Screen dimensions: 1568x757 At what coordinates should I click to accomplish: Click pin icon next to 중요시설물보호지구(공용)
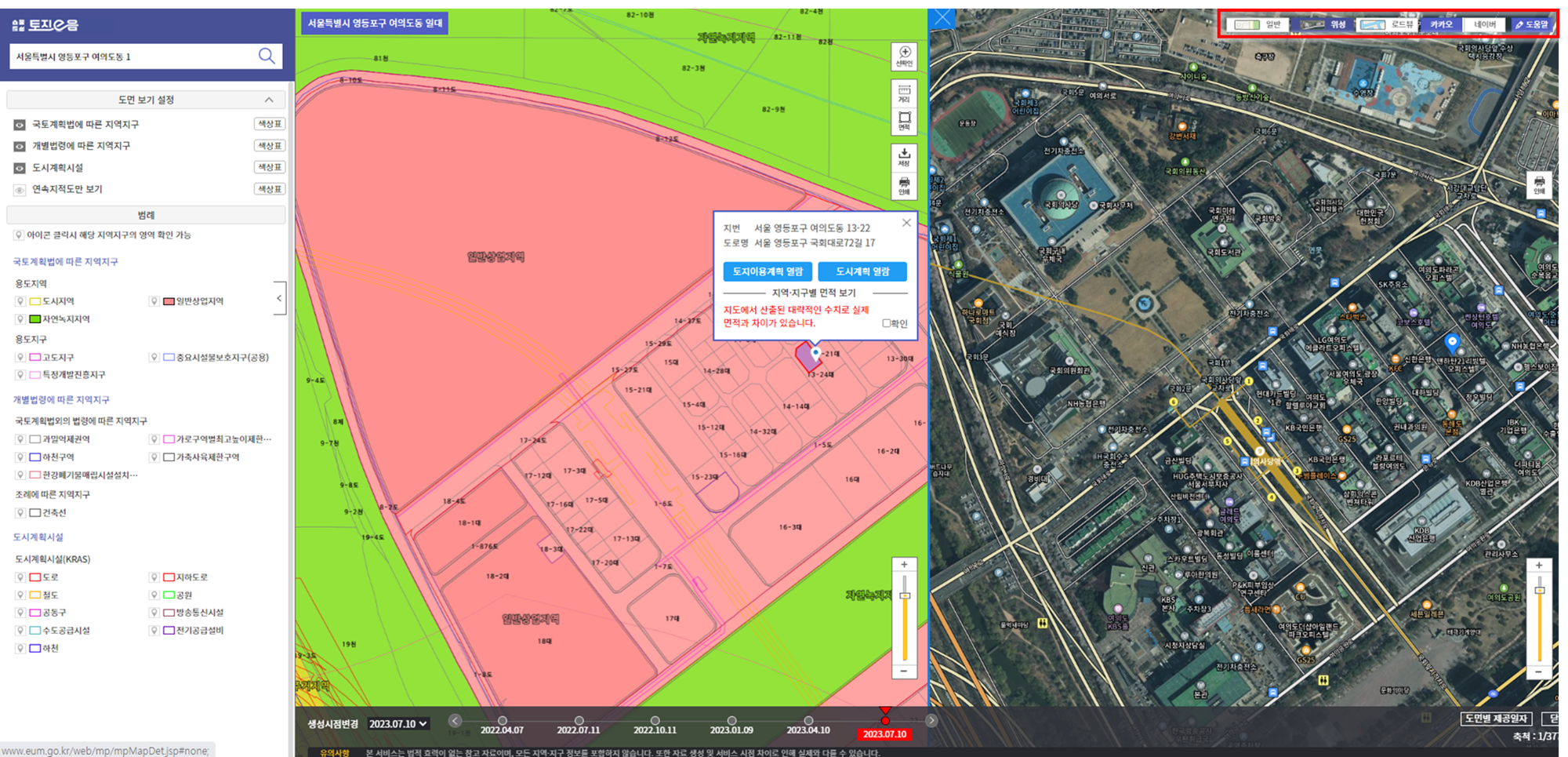point(154,357)
